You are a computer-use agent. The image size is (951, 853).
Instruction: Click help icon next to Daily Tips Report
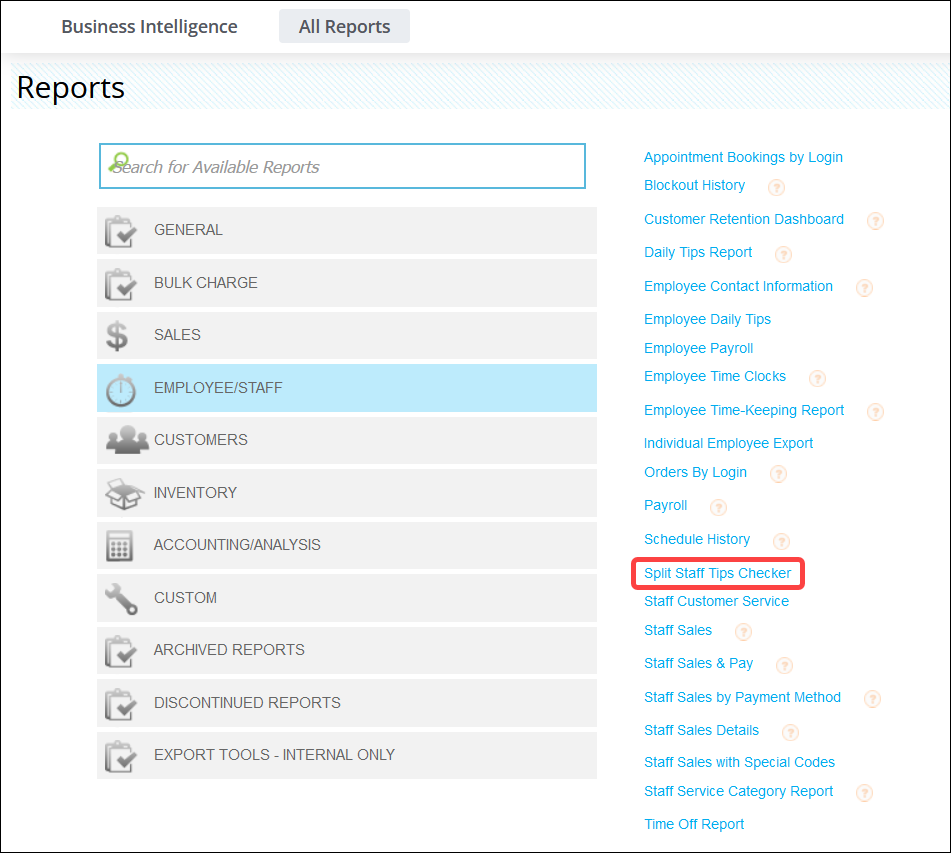[x=783, y=254]
